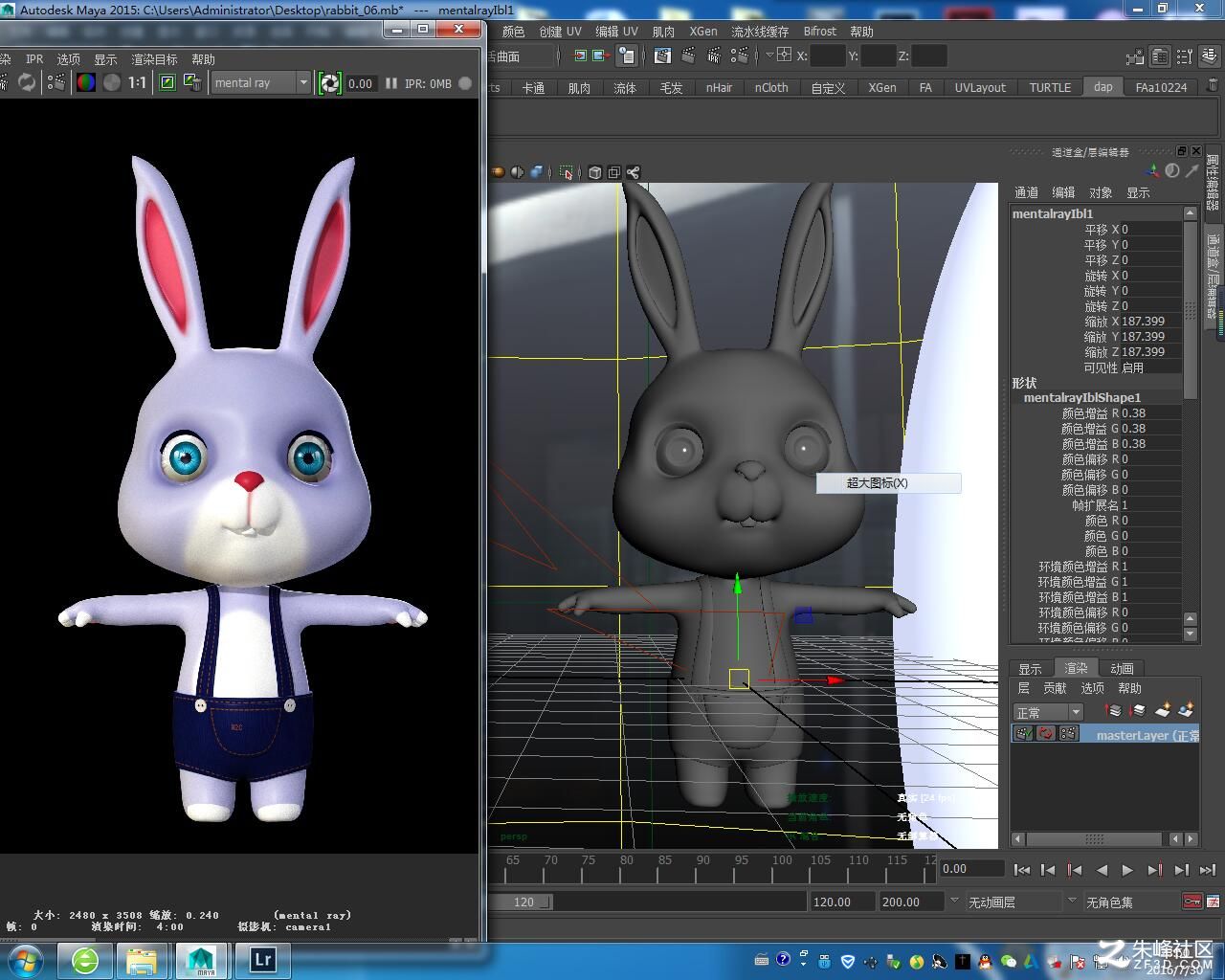Open the IPR menu in Render View

34,59
